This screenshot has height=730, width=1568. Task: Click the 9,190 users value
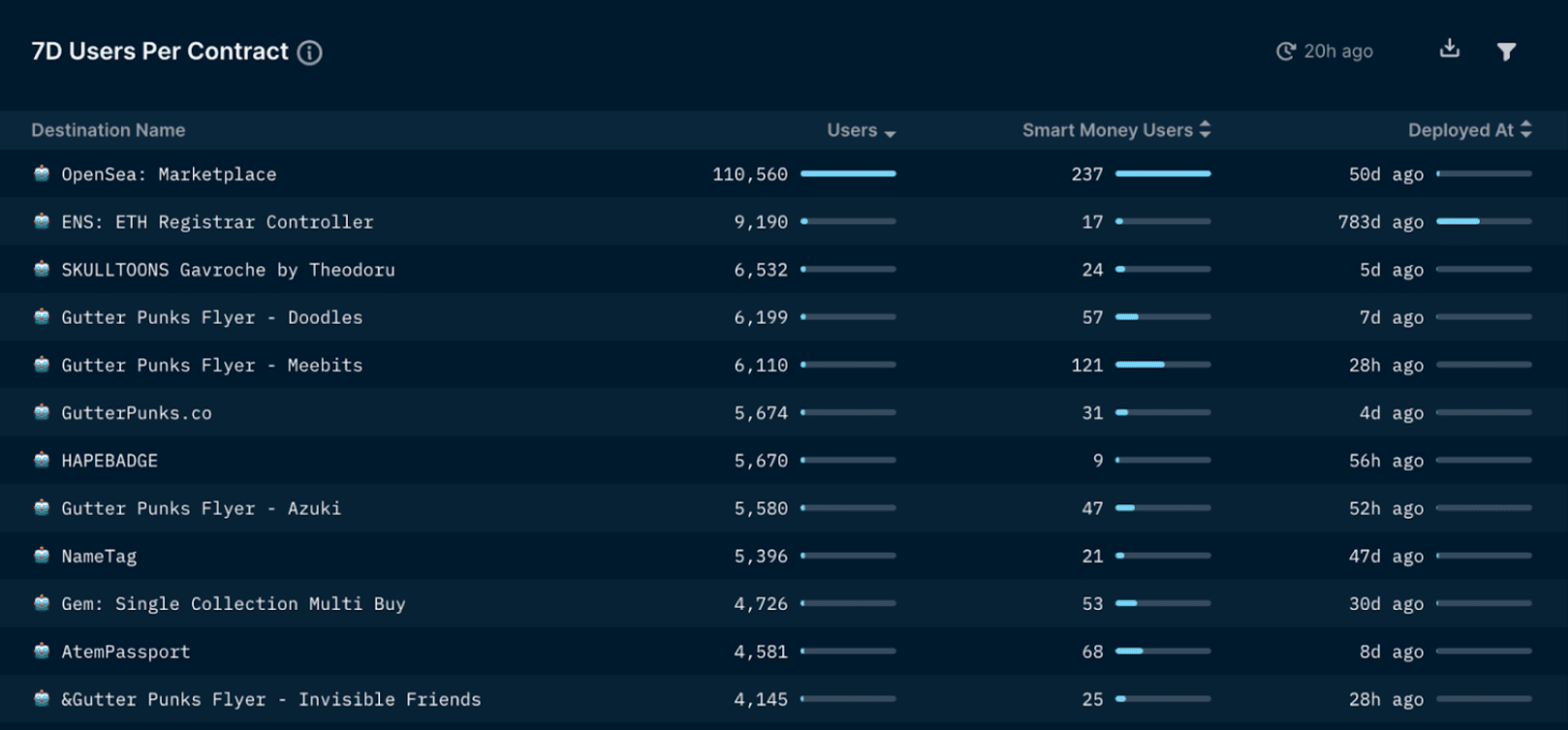click(761, 222)
